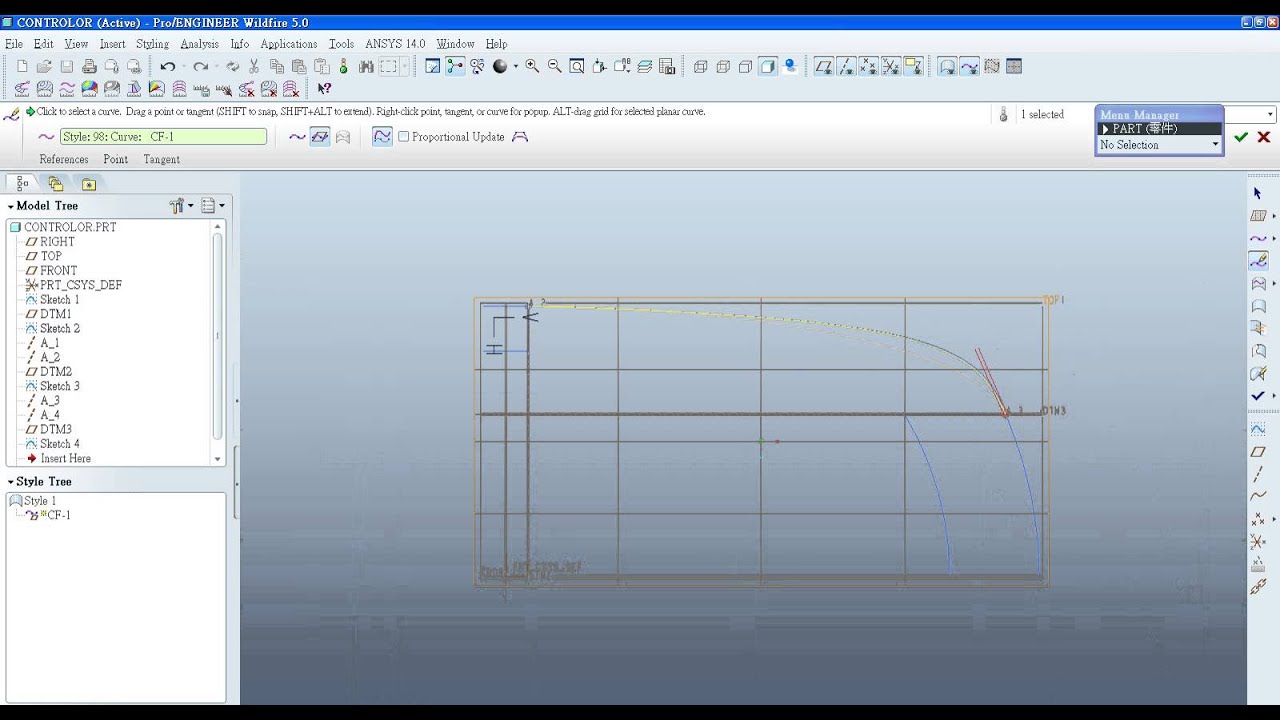This screenshot has height=720, width=1280.
Task: Click the Refit view icon
Action: (577, 66)
